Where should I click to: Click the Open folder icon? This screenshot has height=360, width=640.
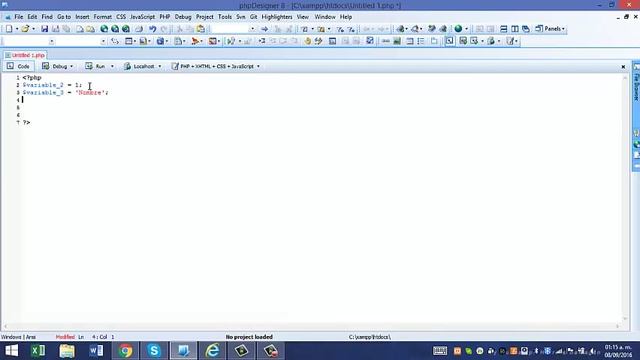tap(25, 29)
